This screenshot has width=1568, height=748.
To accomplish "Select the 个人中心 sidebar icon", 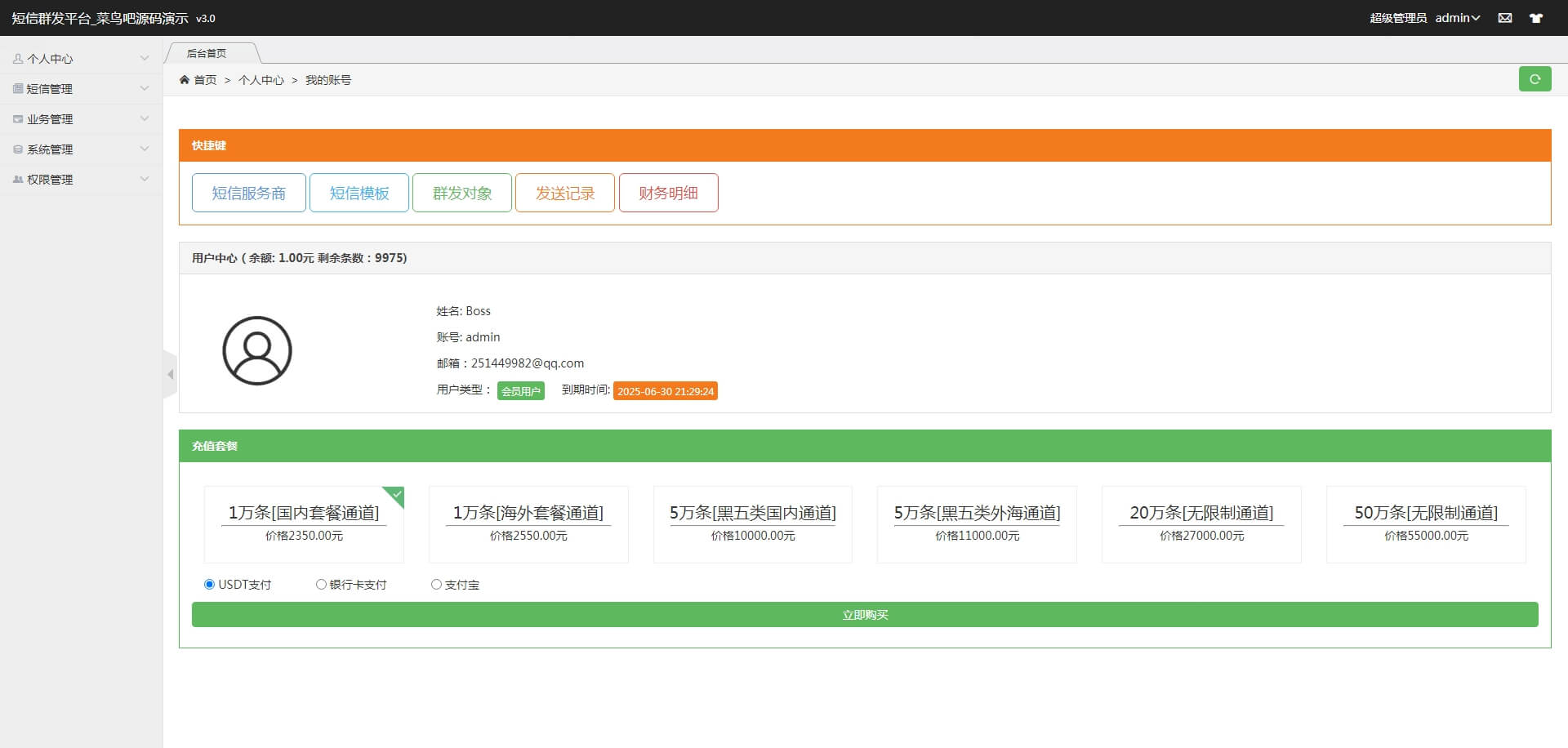I will 18,58.
